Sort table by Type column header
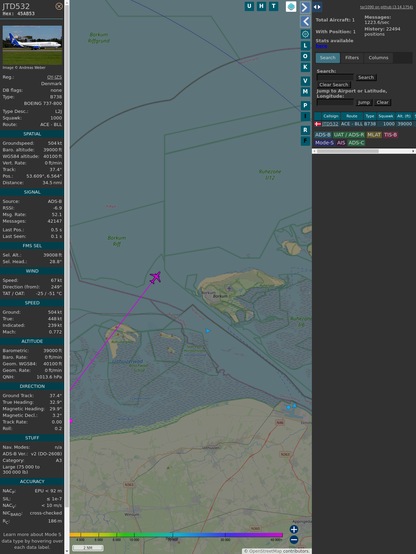 [370, 116]
